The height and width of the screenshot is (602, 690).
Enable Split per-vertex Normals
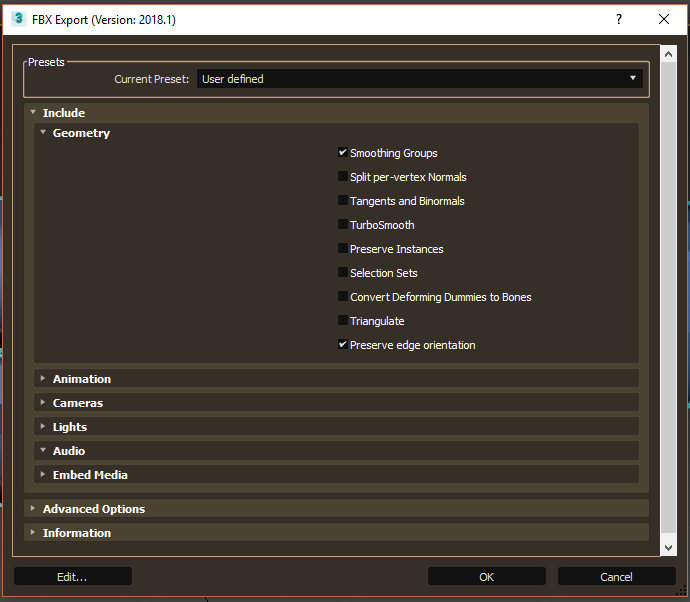click(x=343, y=177)
